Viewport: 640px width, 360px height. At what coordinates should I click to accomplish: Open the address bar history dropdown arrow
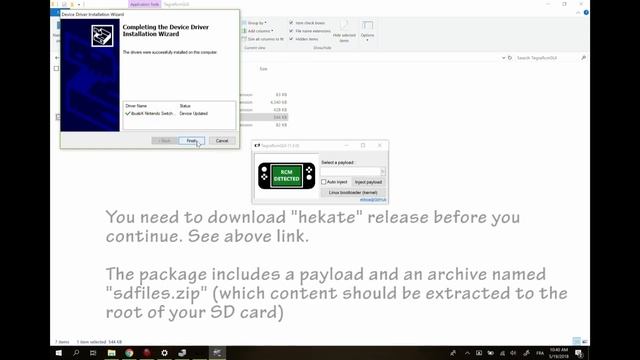(503, 58)
